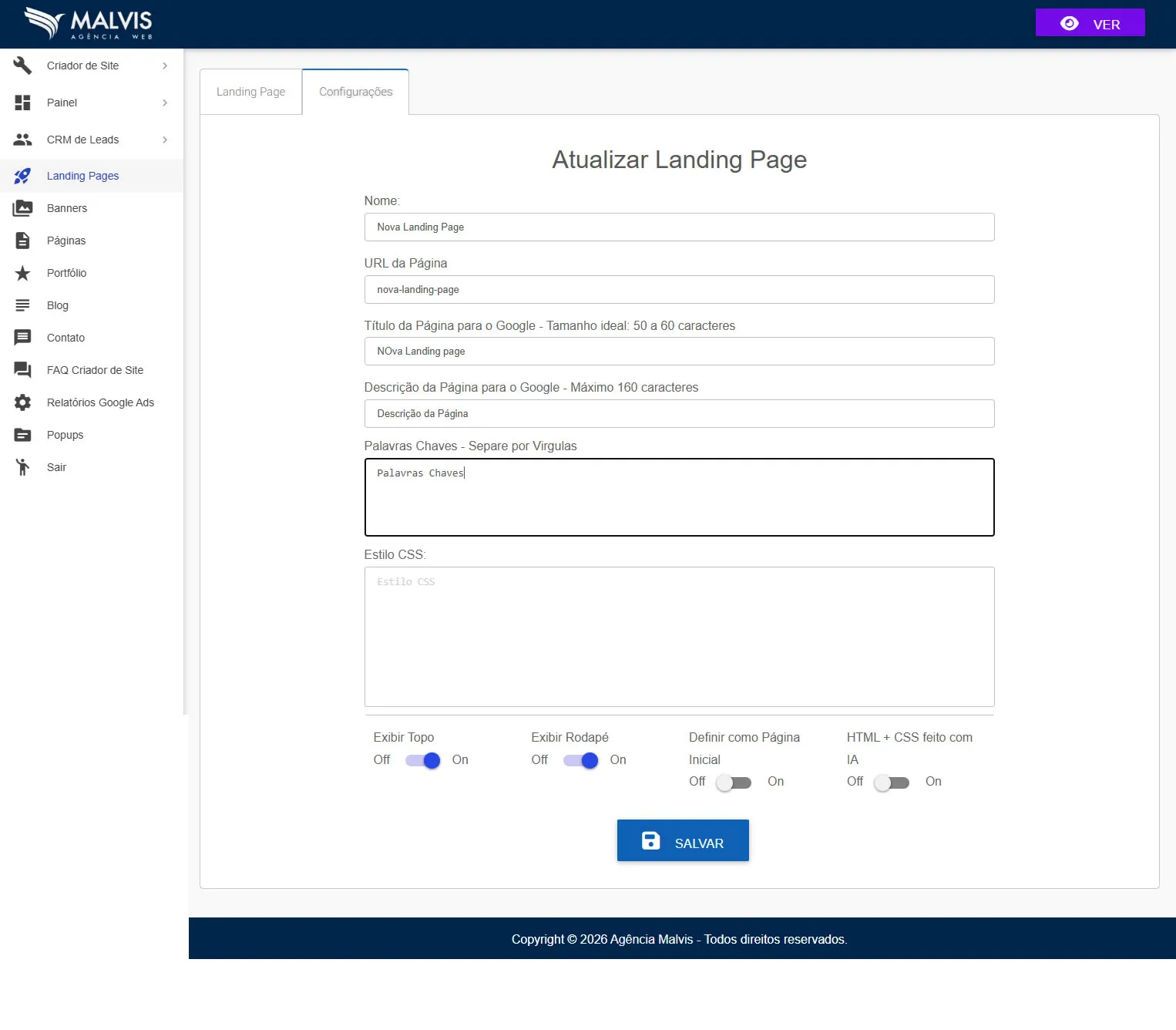The height and width of the screenshot is (1030, 1176).
Task: Open Portfólio via the star icon
Action: tap(22, 273)
